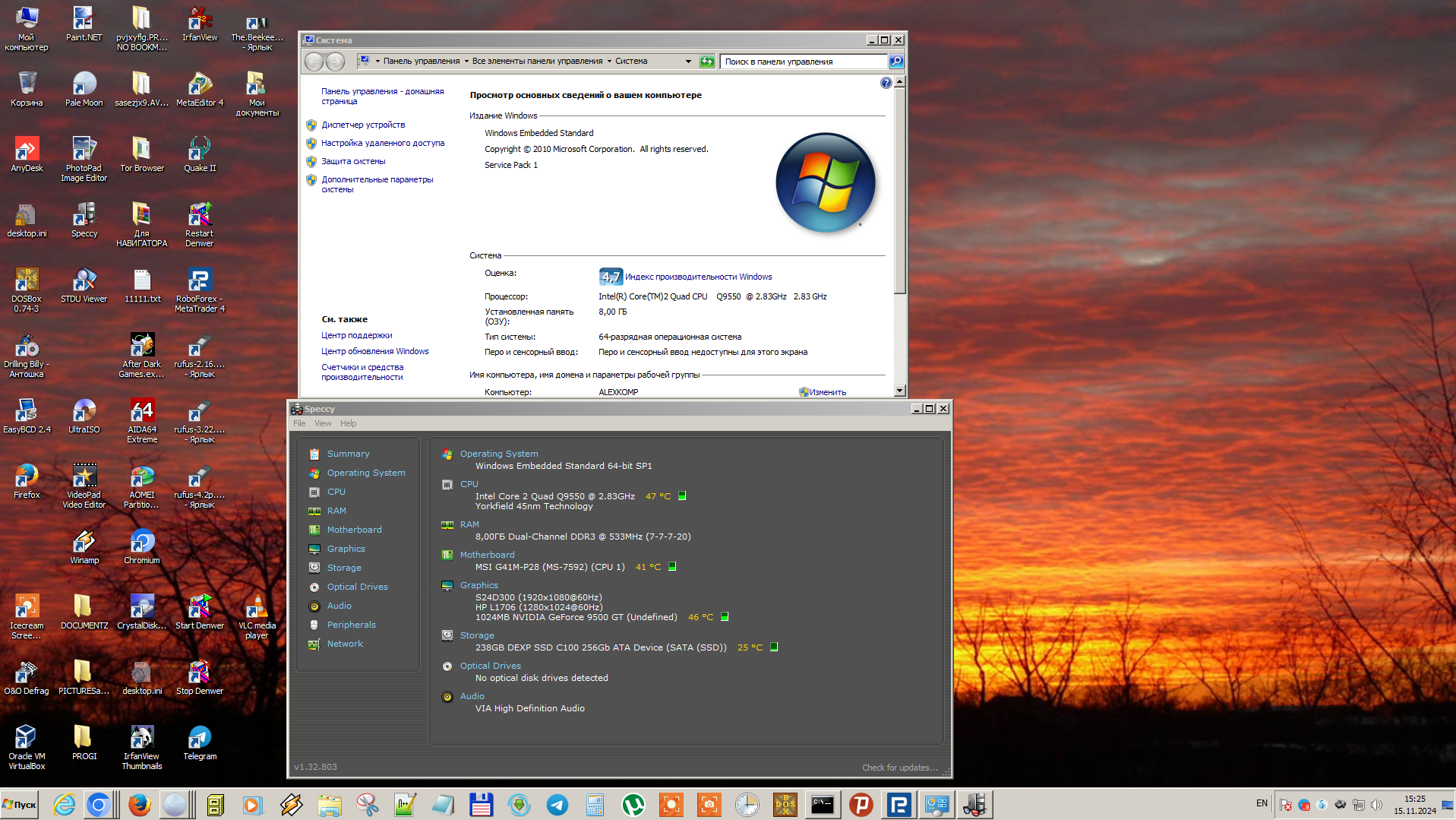
Task: Open the 11111.txt file on the desktop
Action: (142, 286)
